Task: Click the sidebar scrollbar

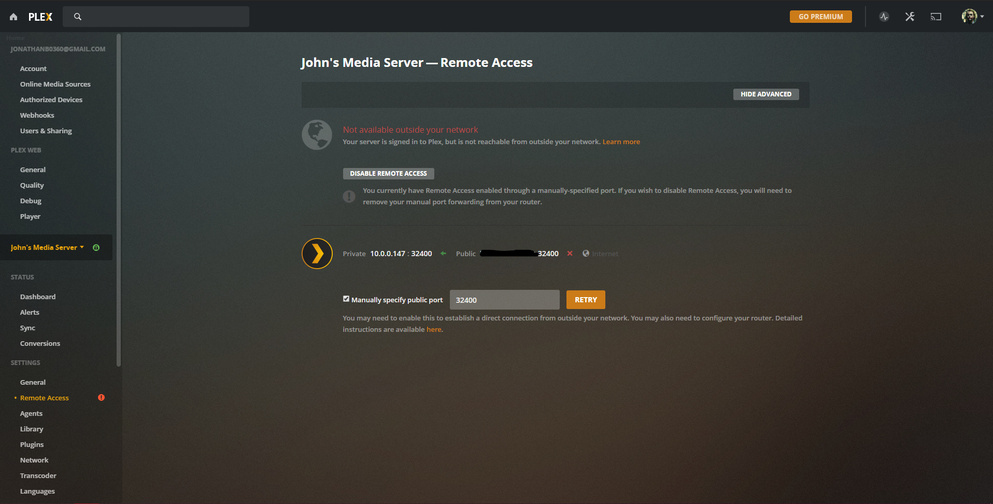Action: (x=118, y=199)
